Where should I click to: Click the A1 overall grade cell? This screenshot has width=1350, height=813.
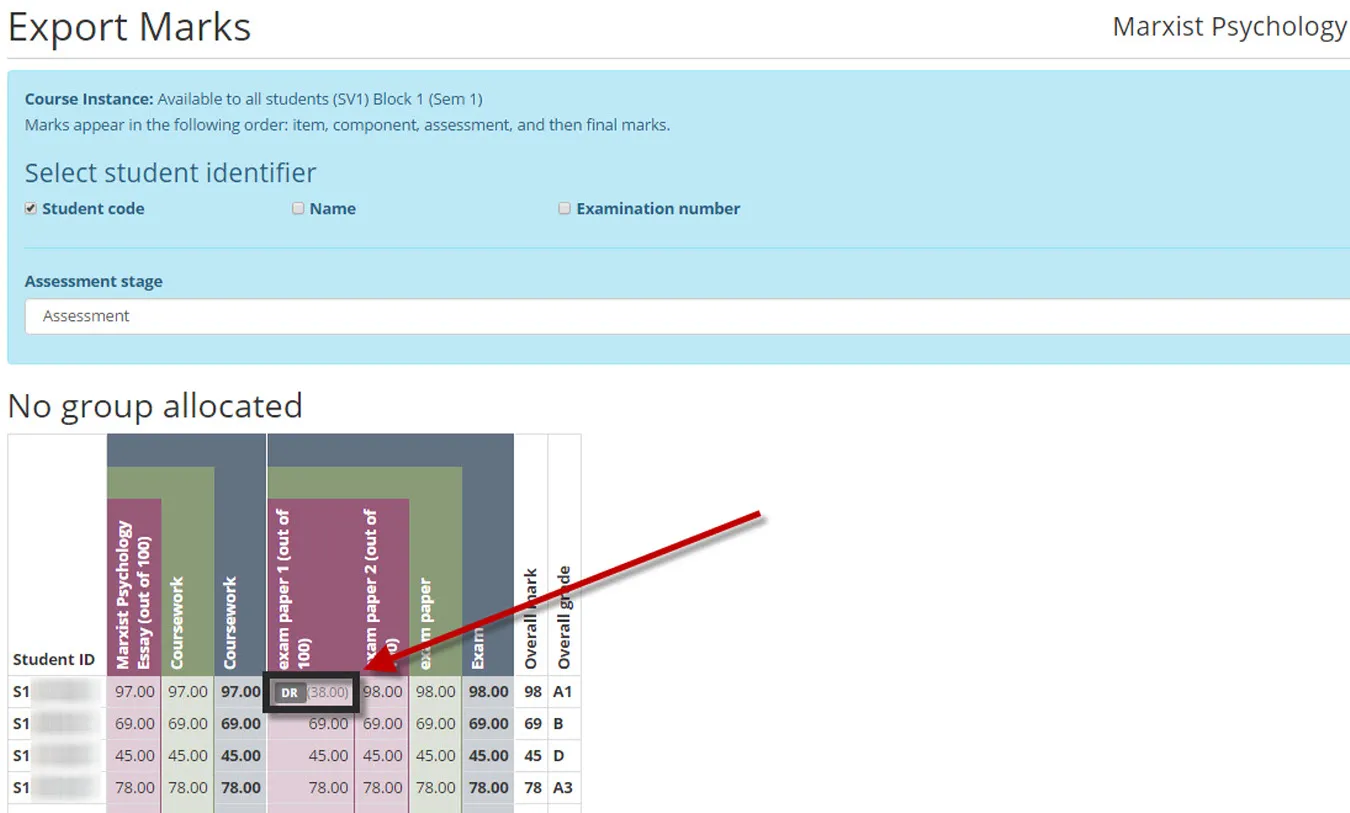tap(562, 691)
